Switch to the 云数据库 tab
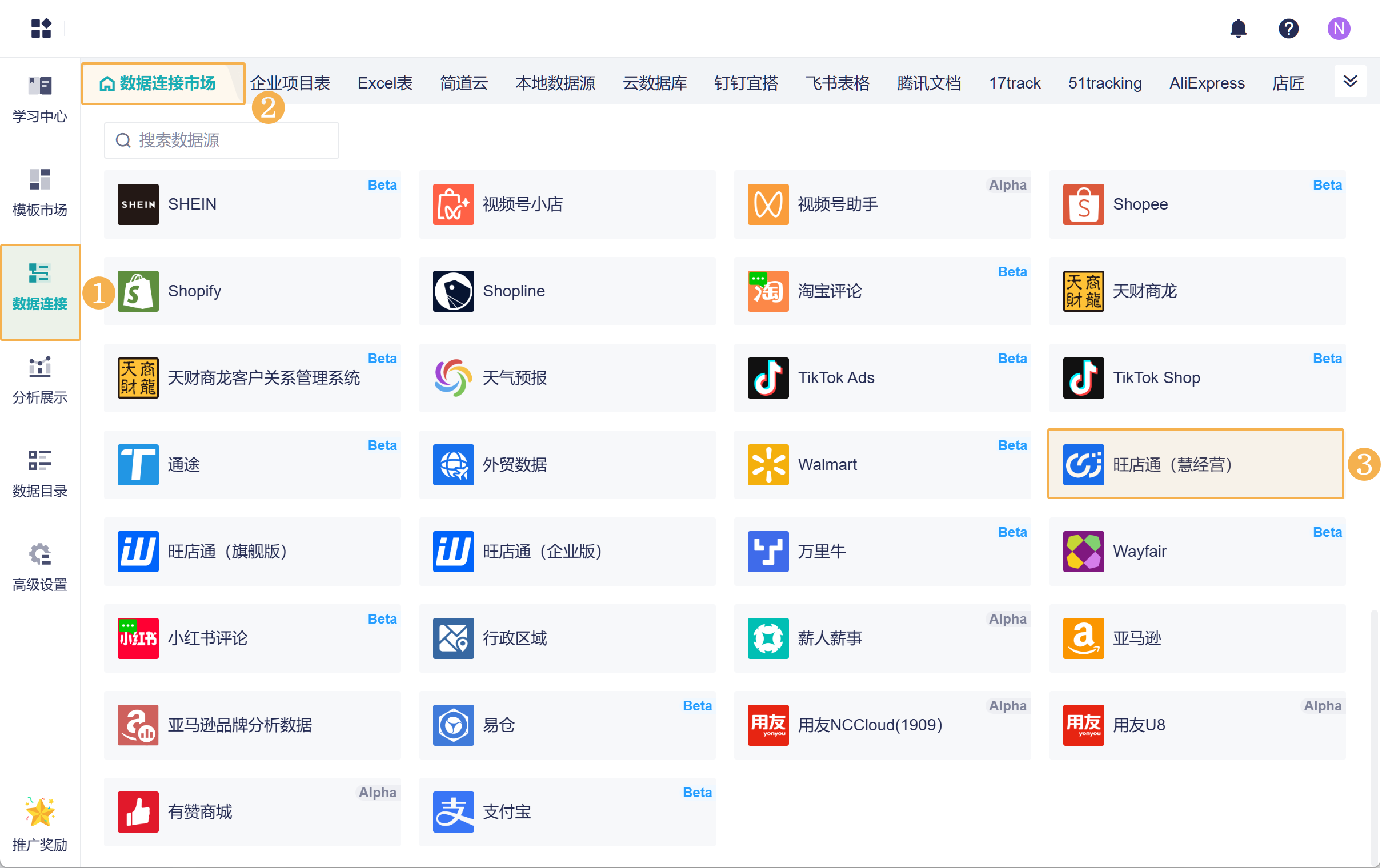This screenshot has height=868, width=1390. click(654, 83)
